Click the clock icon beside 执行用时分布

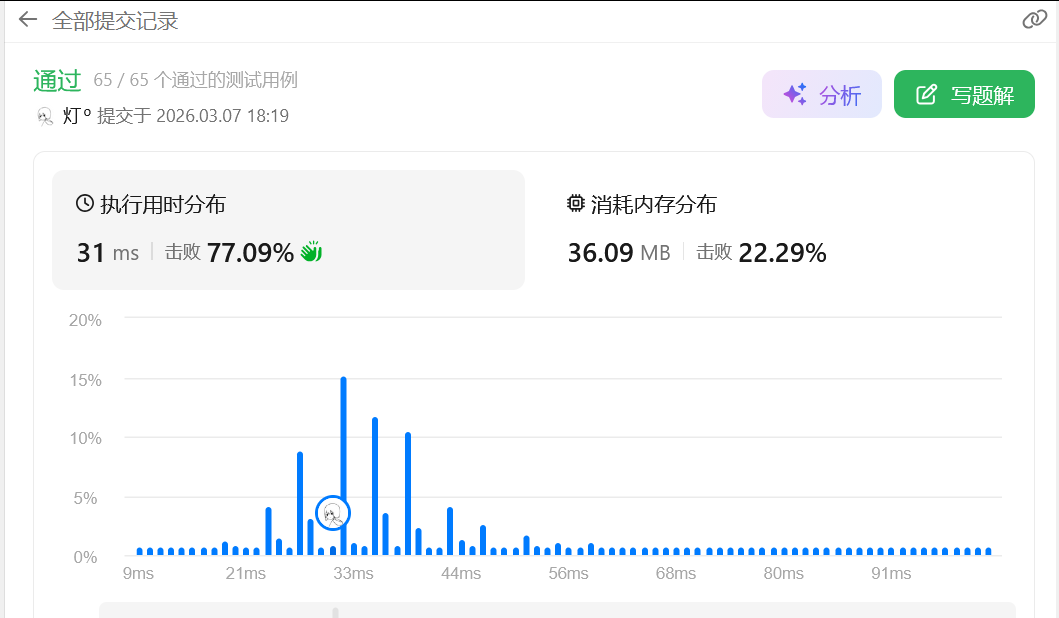[85, 204]
